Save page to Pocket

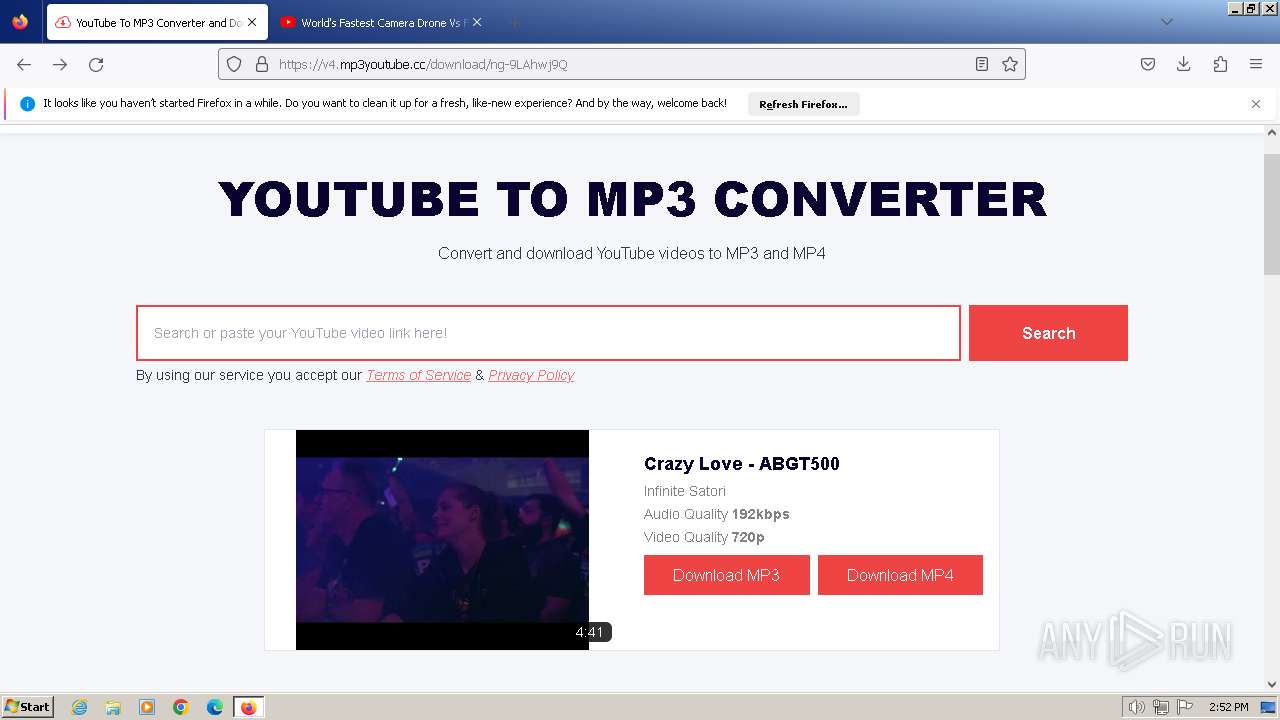(1148, 64)
